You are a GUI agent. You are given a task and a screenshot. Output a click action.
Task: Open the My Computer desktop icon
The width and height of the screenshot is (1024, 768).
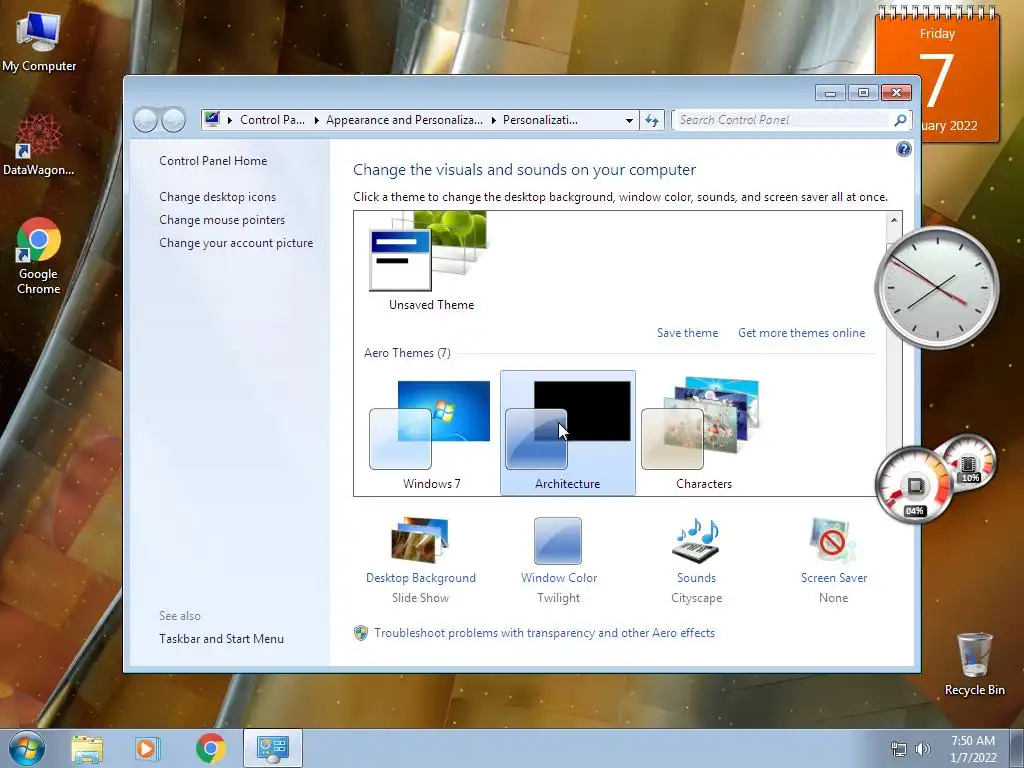pos(39,40)
